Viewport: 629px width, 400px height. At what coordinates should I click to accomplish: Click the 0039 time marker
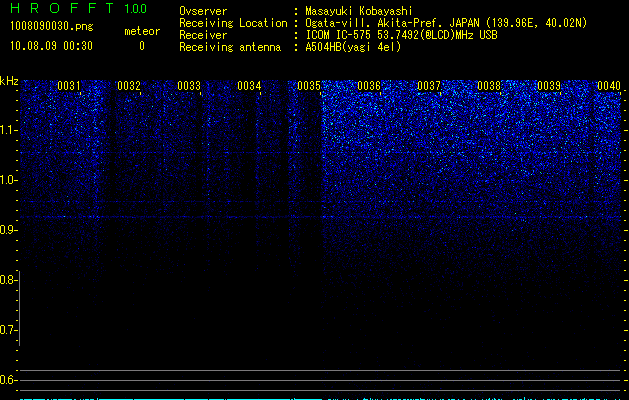[549, 86]
